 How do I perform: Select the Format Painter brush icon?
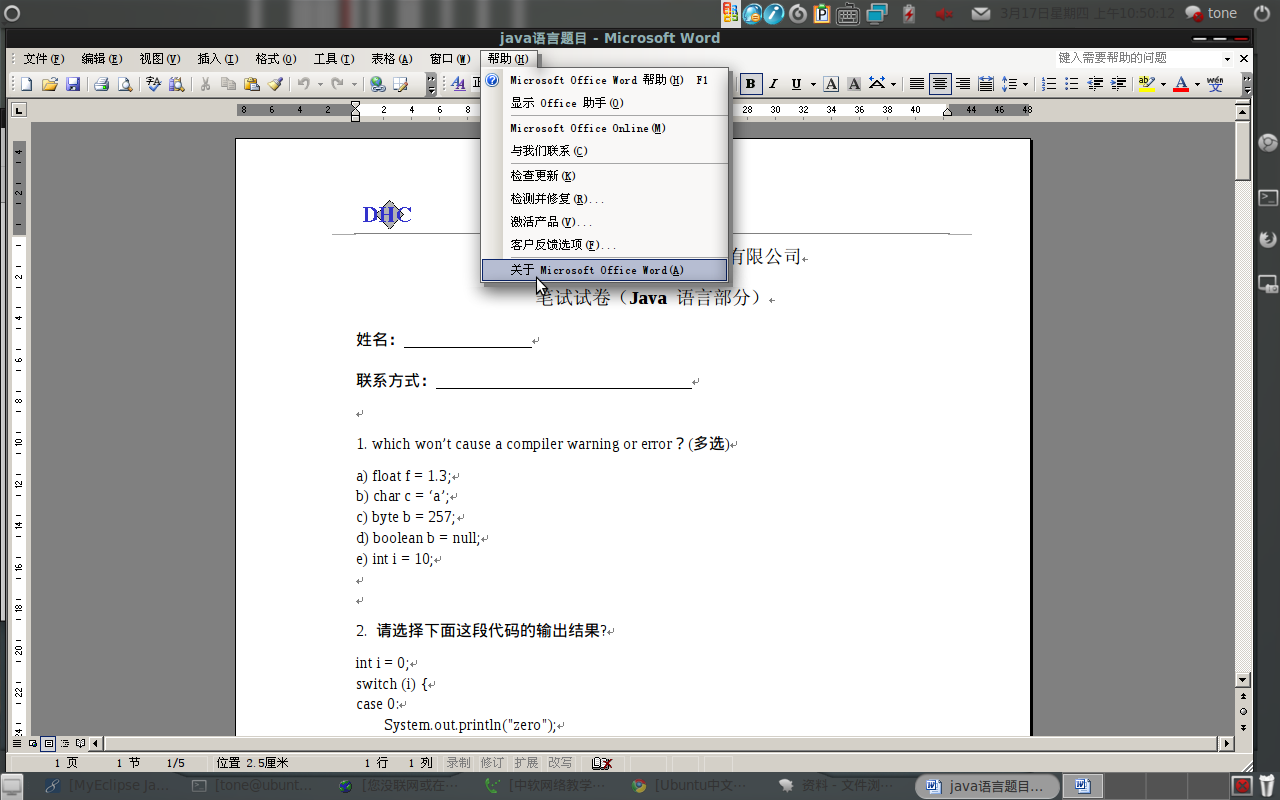point(275,85)
